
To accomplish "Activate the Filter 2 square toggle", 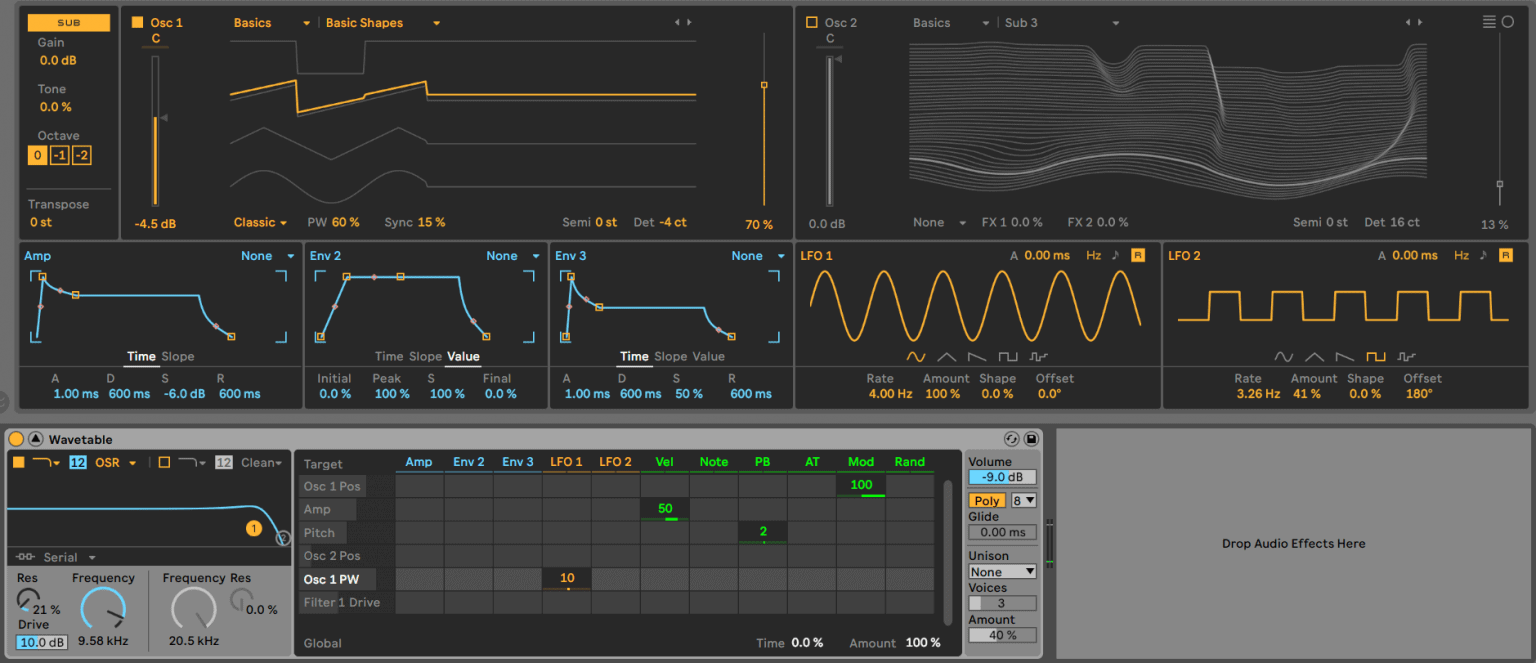I will [x=164, y=463].
